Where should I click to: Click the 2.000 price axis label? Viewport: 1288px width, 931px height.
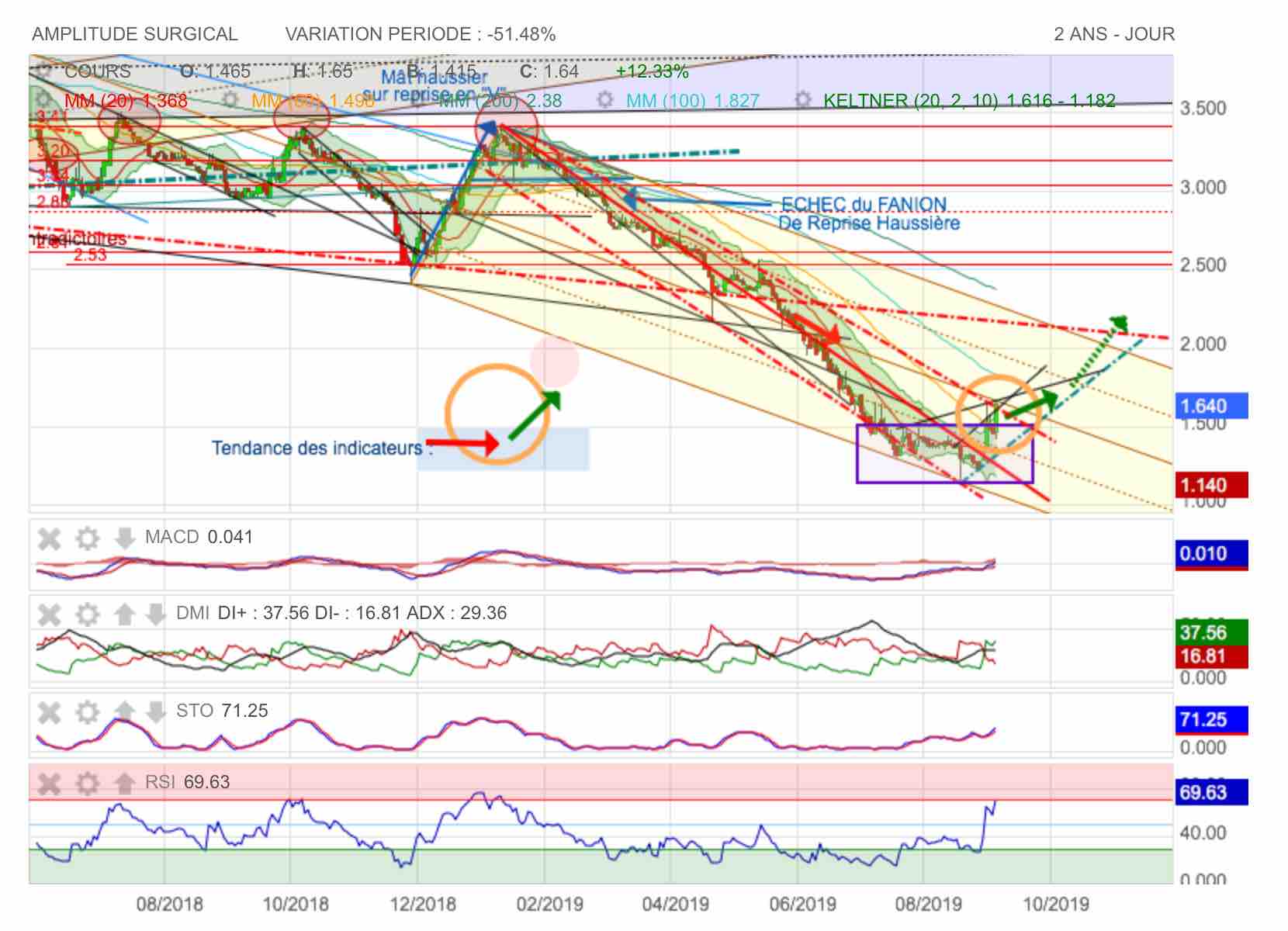click(1203, 344)
